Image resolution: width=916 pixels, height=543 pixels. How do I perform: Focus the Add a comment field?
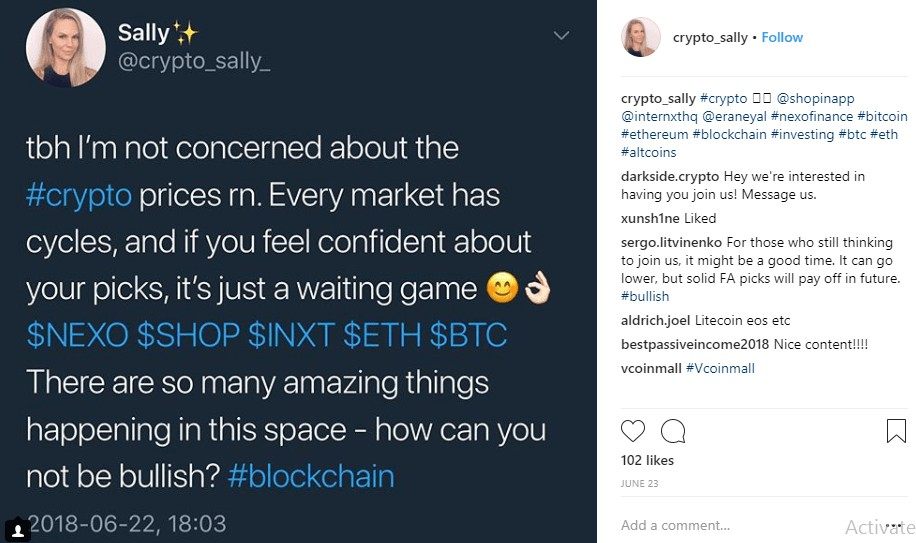click(x=720, y=525)
